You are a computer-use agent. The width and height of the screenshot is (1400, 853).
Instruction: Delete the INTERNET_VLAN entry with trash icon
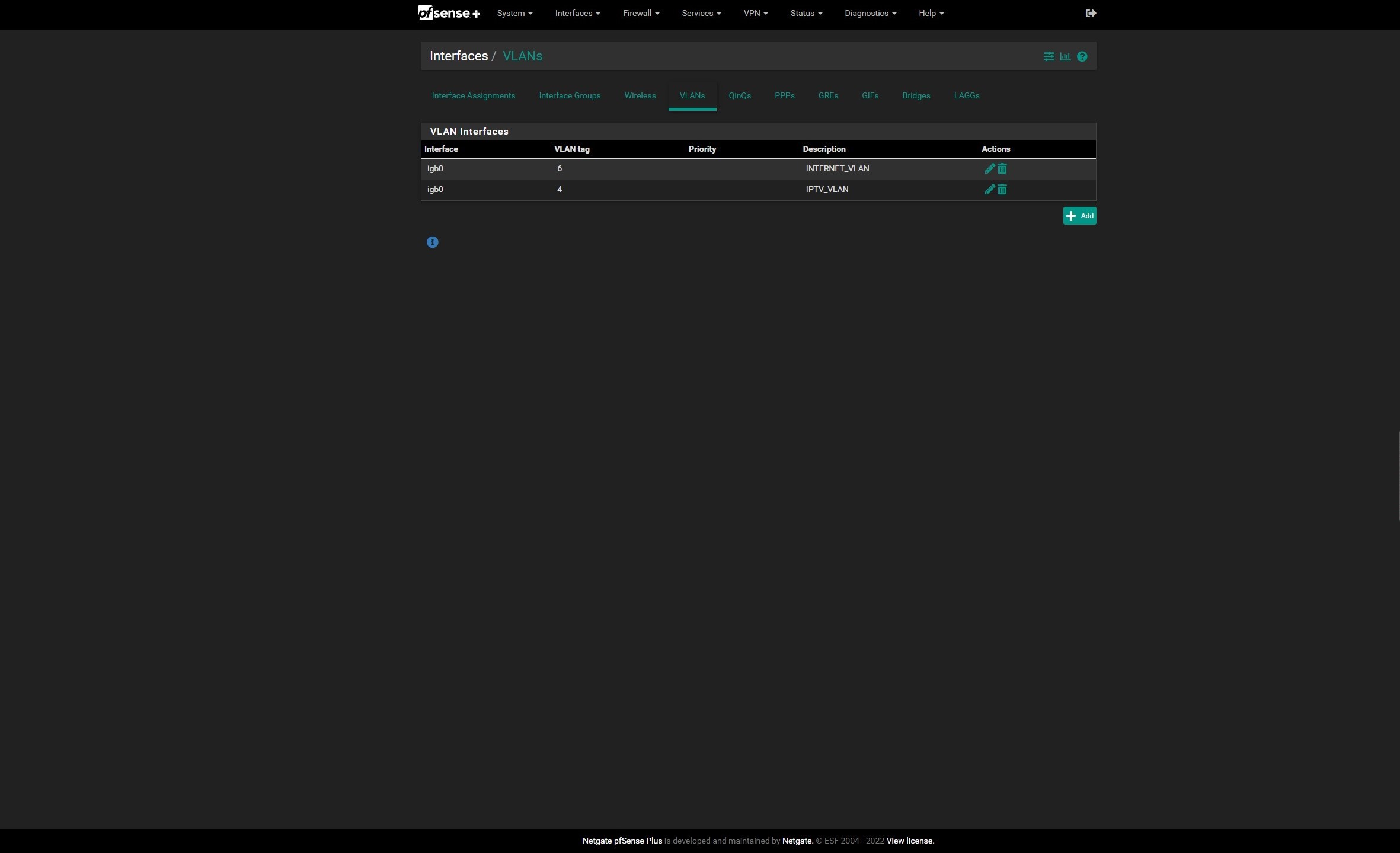(1002, 169)
